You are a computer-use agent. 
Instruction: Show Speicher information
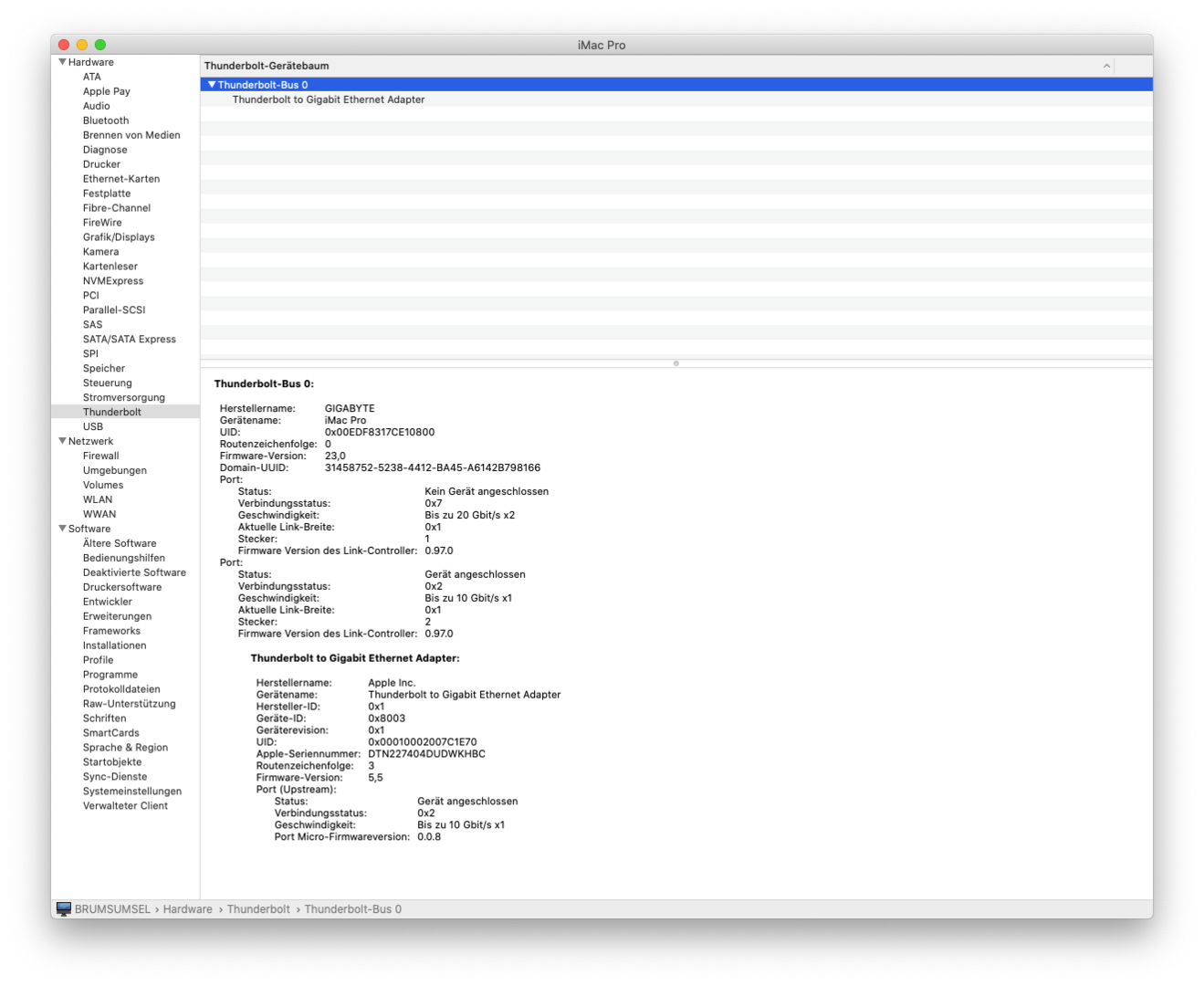pos(104,369)
